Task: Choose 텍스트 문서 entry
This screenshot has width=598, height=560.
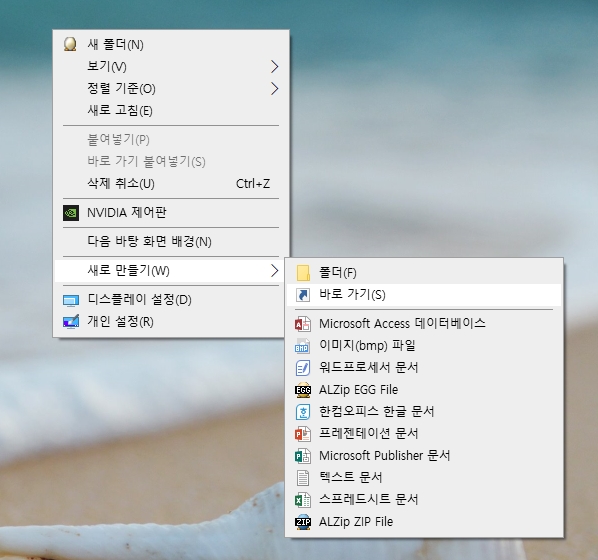Action: [x=424, y=478]
